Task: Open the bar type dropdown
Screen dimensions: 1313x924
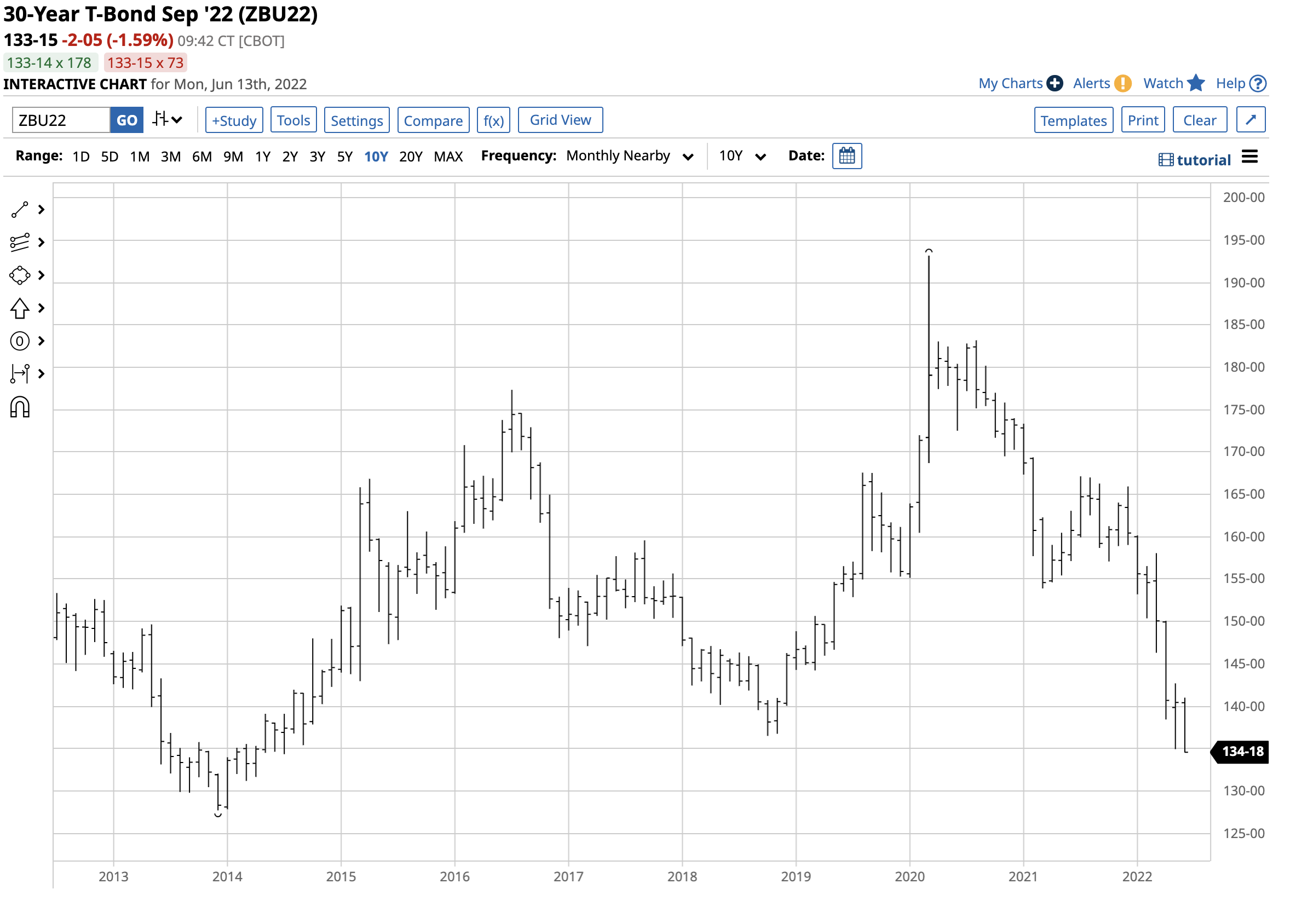Action: [167, 119]
